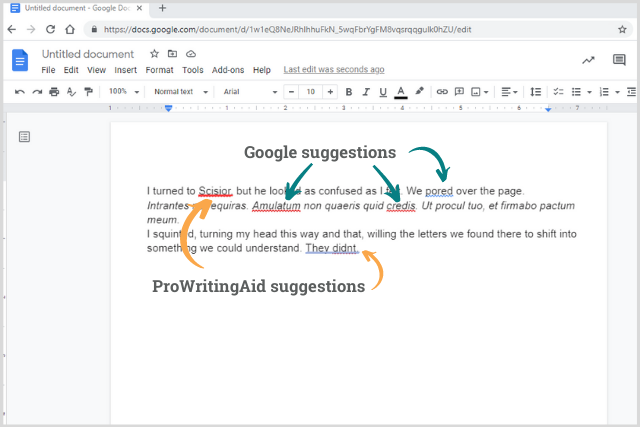Open the View menu

click(x=96, y=70)
